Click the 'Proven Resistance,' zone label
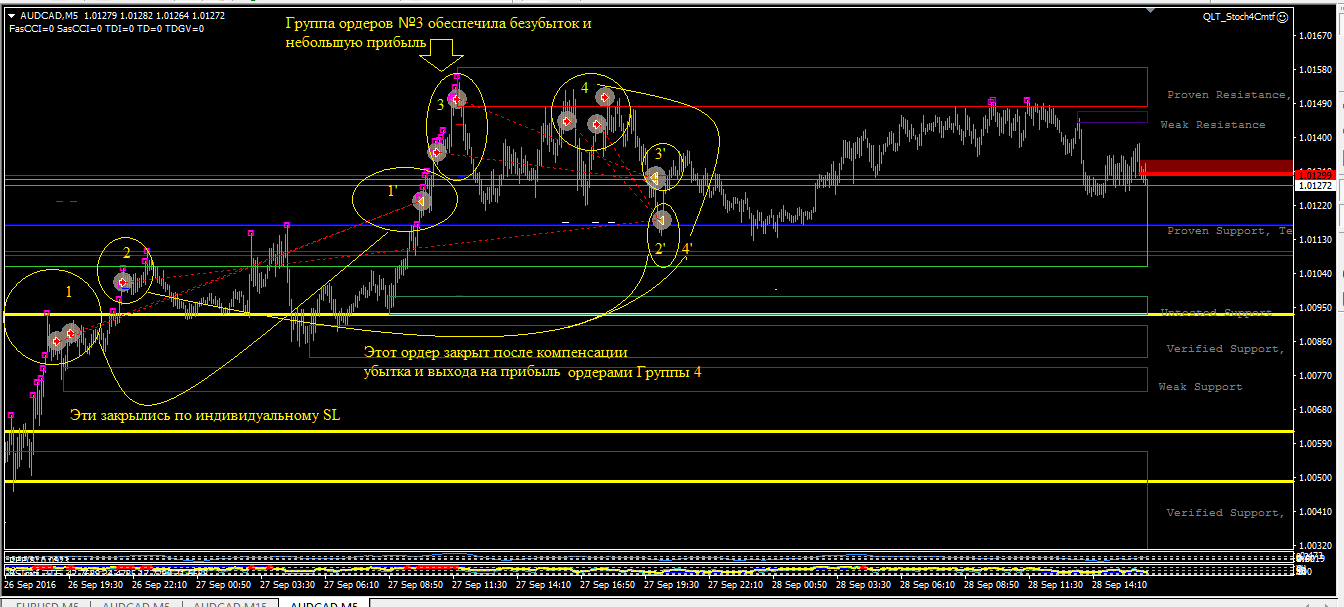This screenshot has width=1344, height=607. tap(1228, 95)
